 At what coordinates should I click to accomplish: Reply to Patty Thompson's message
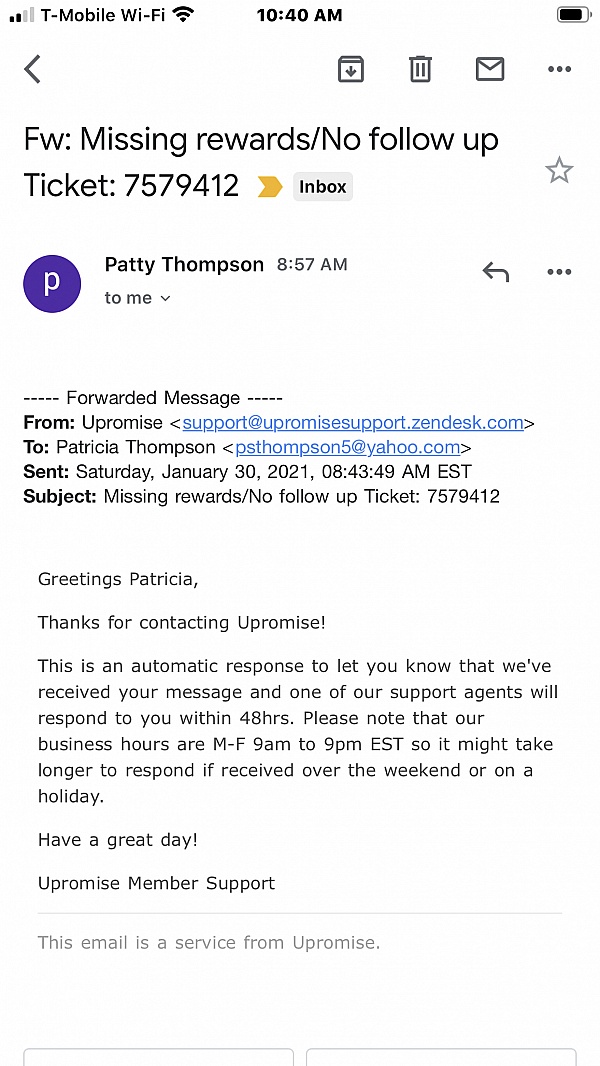[x=496, y=272]
